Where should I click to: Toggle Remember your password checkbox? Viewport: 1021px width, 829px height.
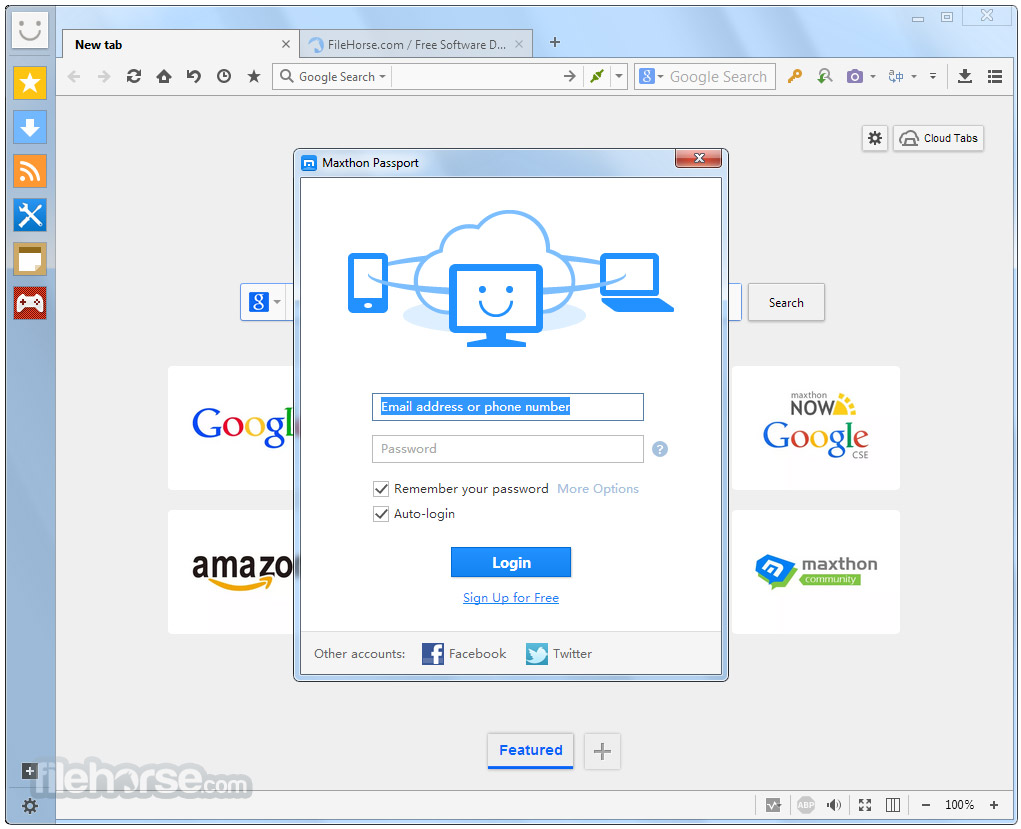click(x=381, y=489)
